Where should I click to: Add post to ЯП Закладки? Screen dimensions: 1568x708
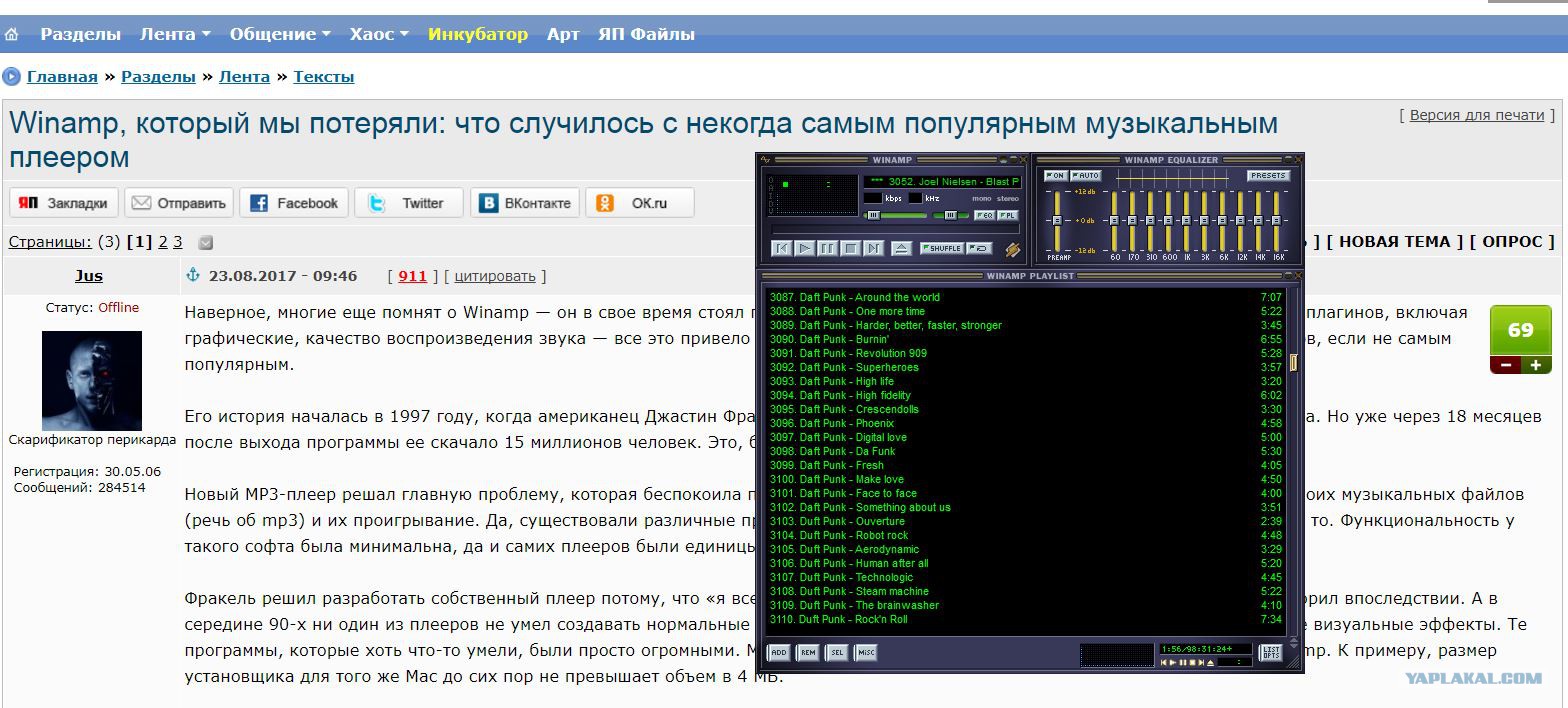coord(64,203)
